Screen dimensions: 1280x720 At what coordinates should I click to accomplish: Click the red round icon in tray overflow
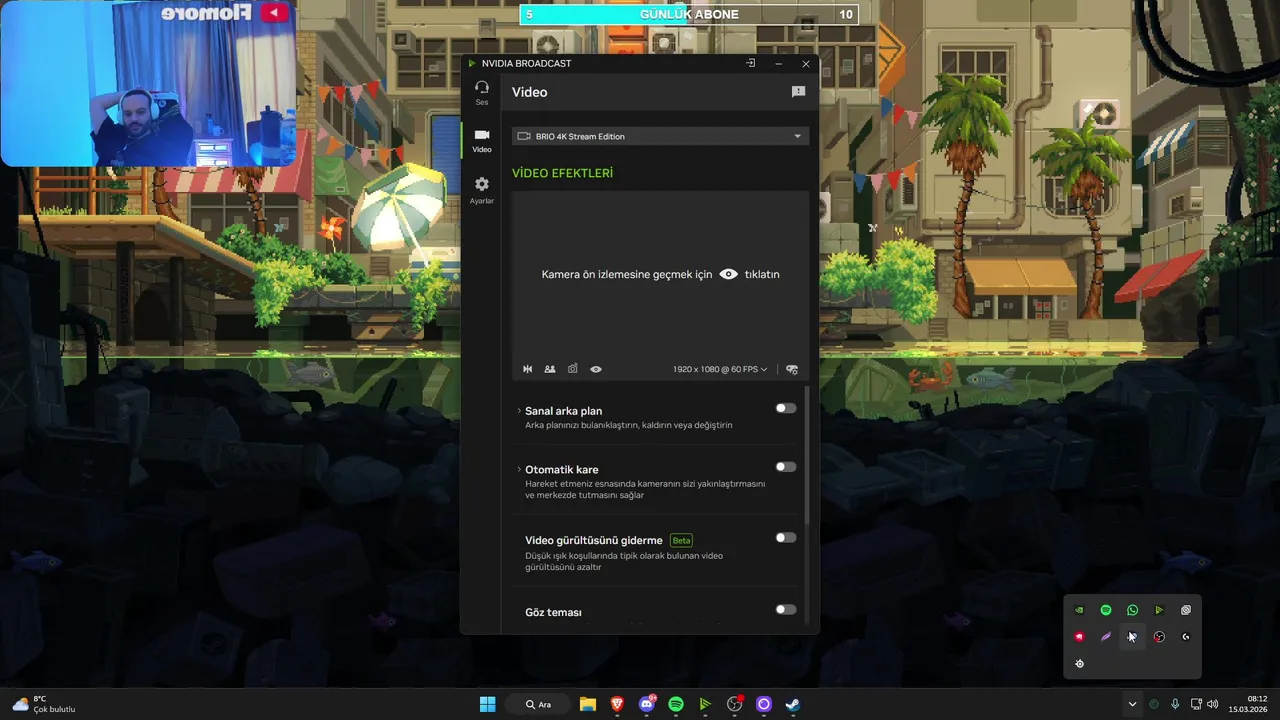[1079, 637]
